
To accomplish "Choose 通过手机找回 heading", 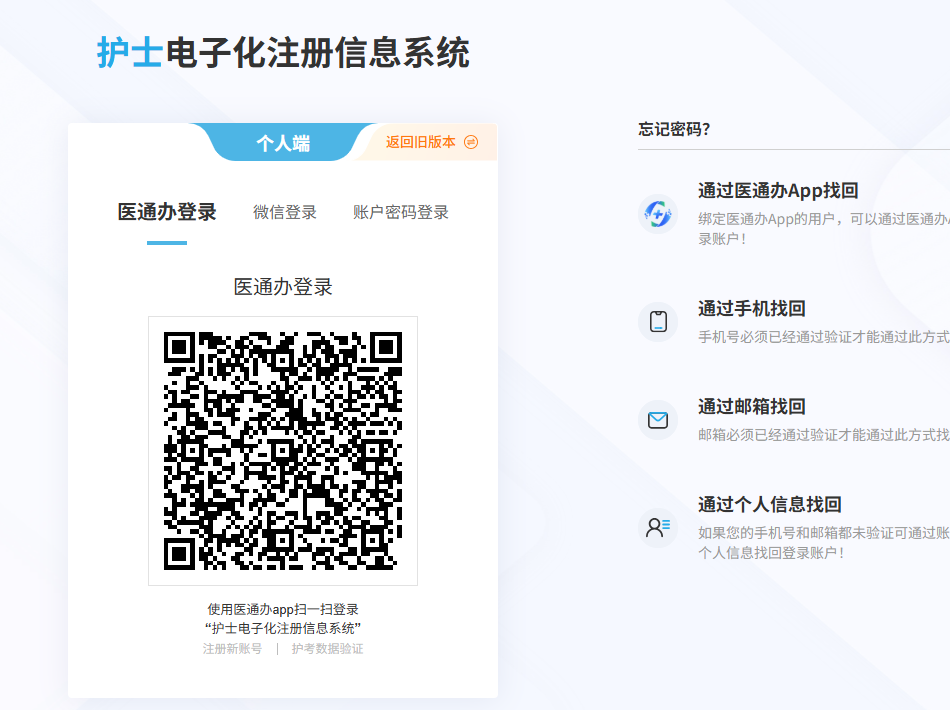I will (x=752, y=309).
